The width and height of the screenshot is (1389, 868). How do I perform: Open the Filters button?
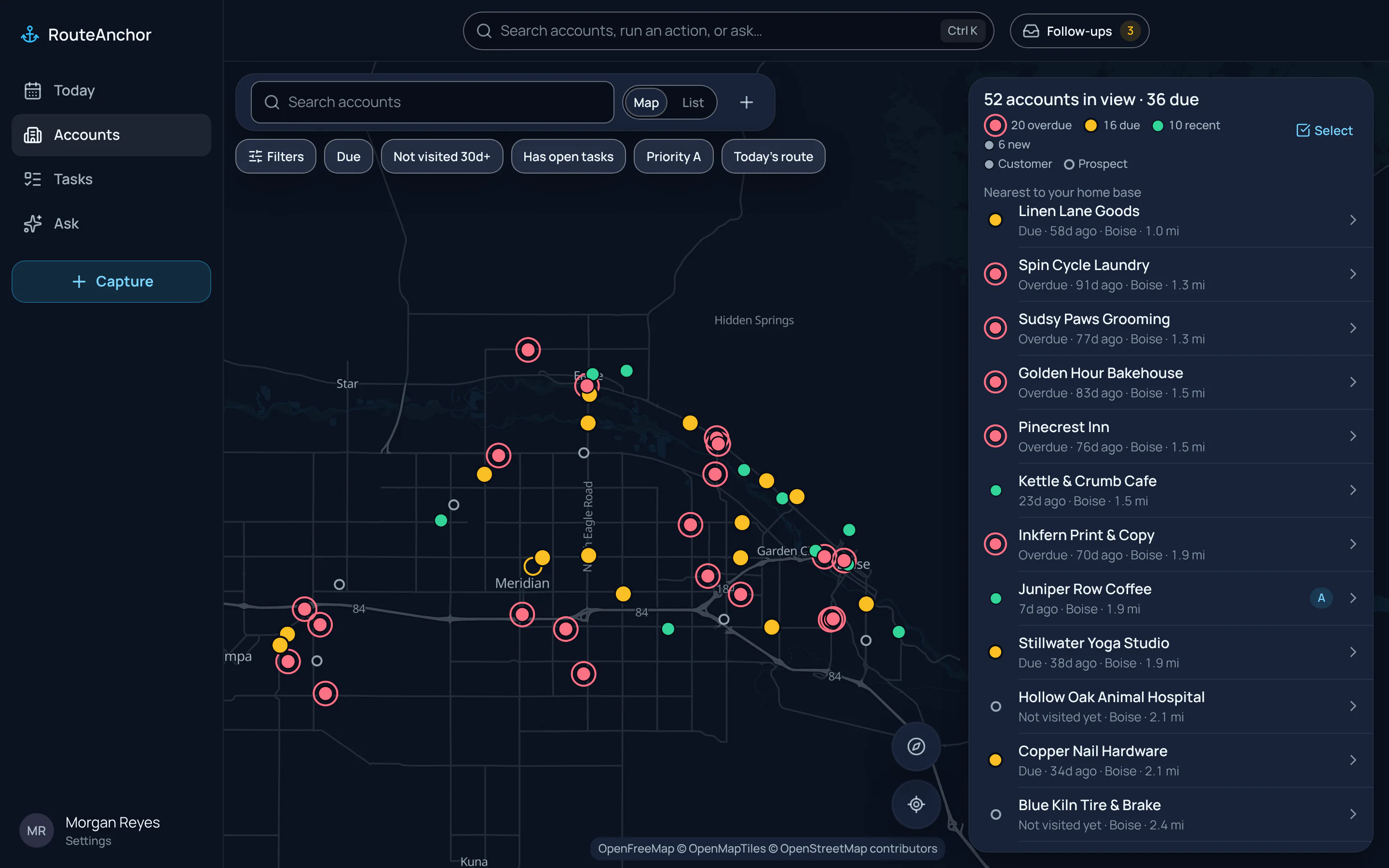275,156
